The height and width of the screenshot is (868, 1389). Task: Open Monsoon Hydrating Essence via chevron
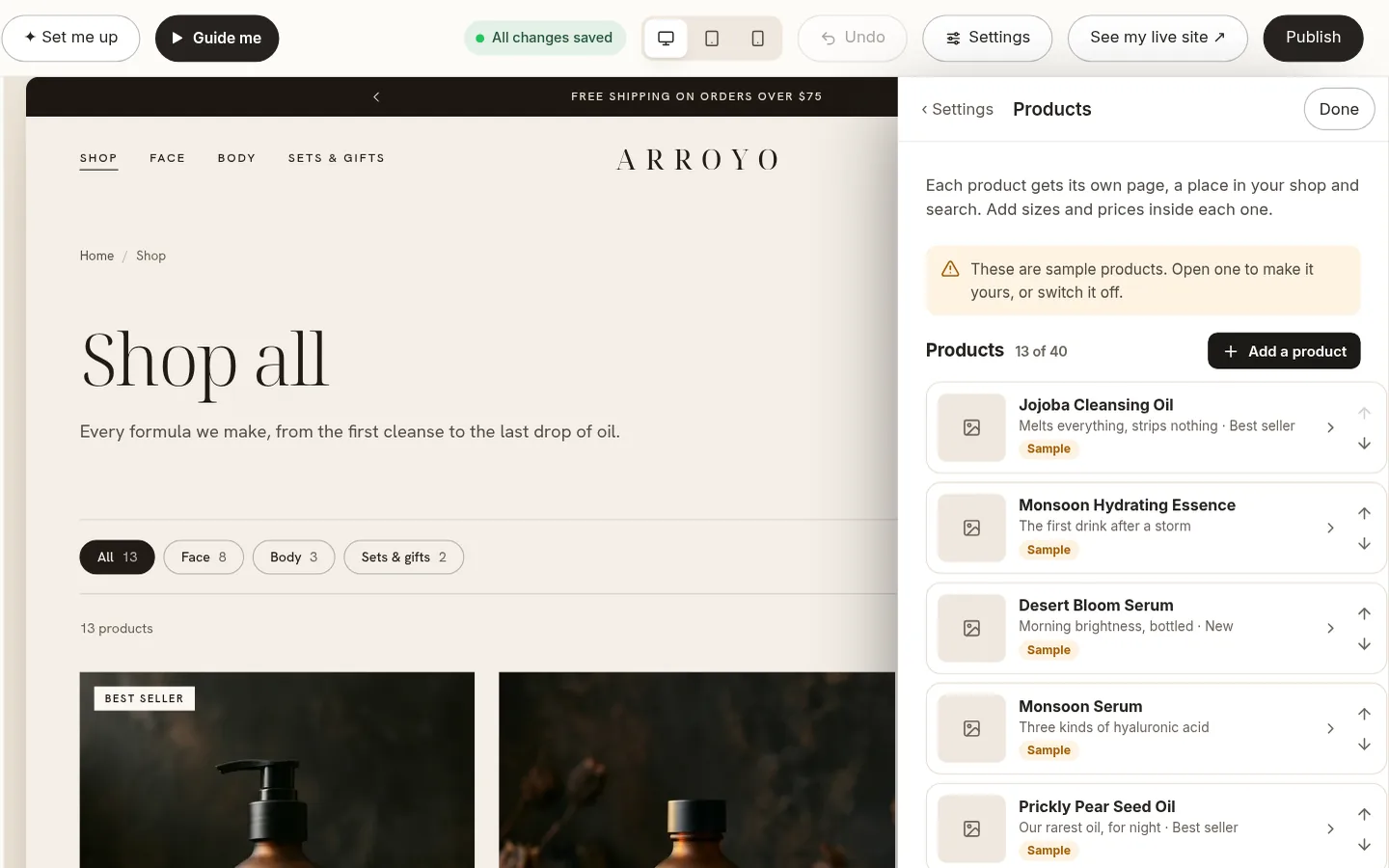[1330, 528]
